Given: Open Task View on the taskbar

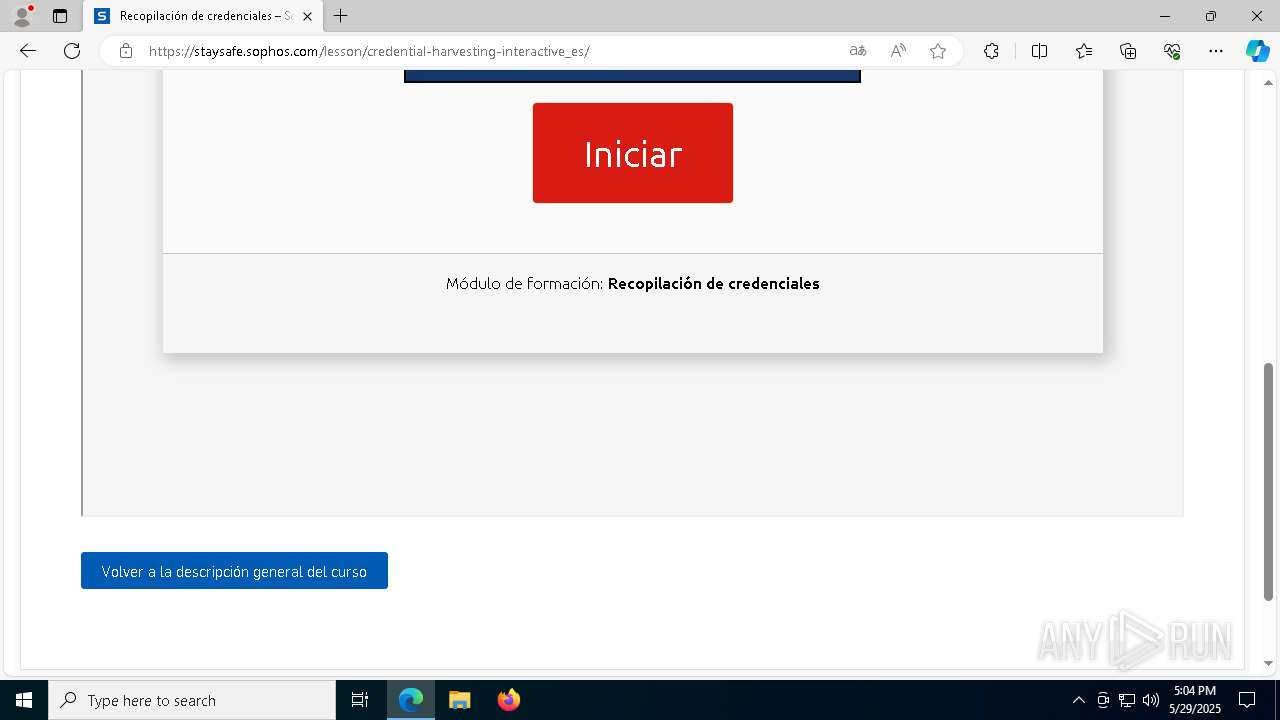Looking at the screenshot, I should click(360, 700).
